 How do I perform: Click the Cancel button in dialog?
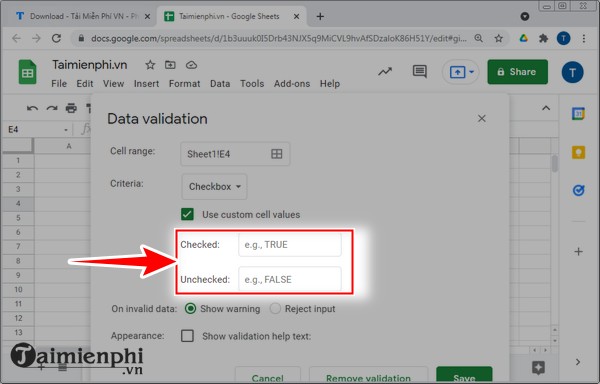[x=267, y=375]
